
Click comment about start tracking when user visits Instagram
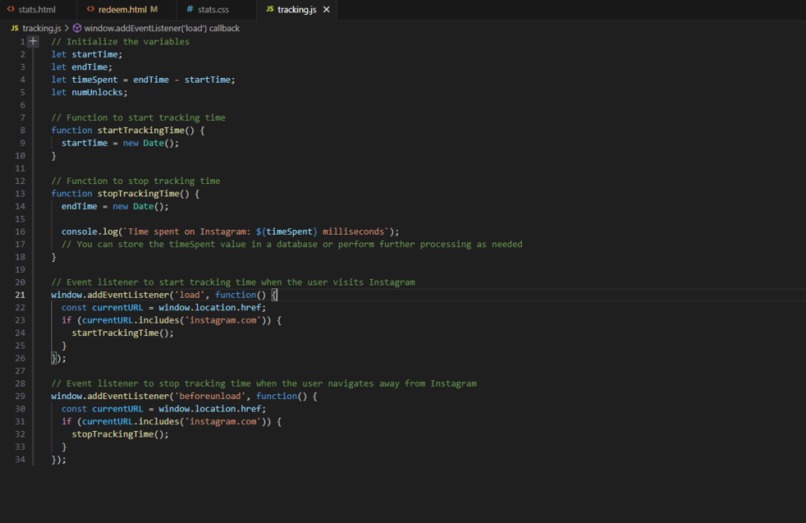click(233, 282)
